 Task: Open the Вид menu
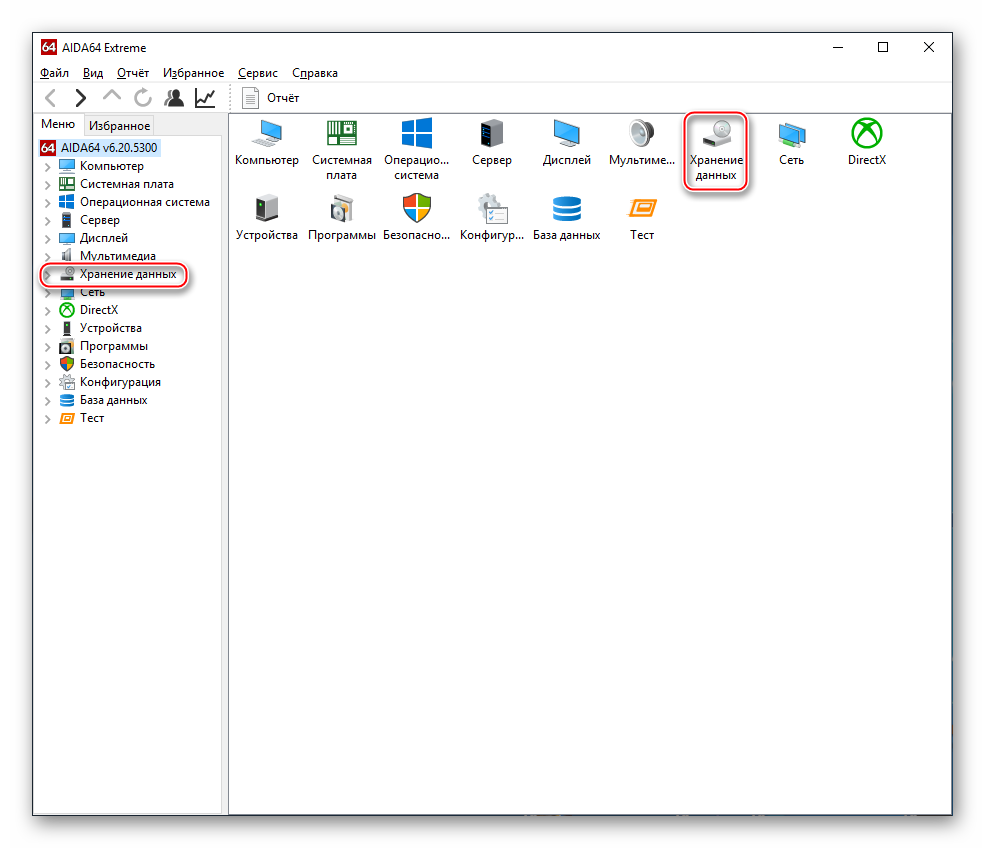pyautogui.click(x=93, y=73)
